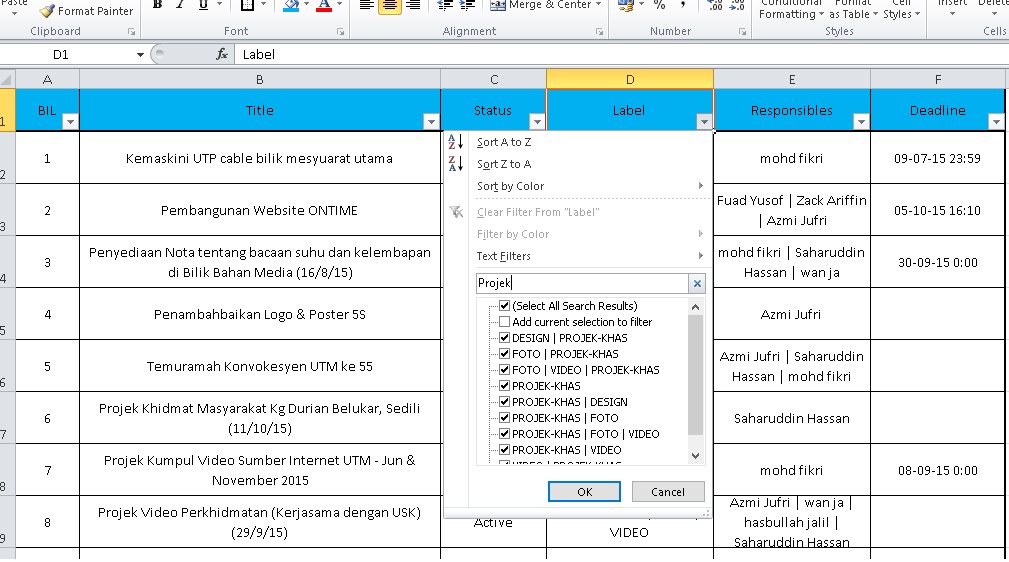The image size is (1009, 562).
Task: Select column B header
Action: 260,79
